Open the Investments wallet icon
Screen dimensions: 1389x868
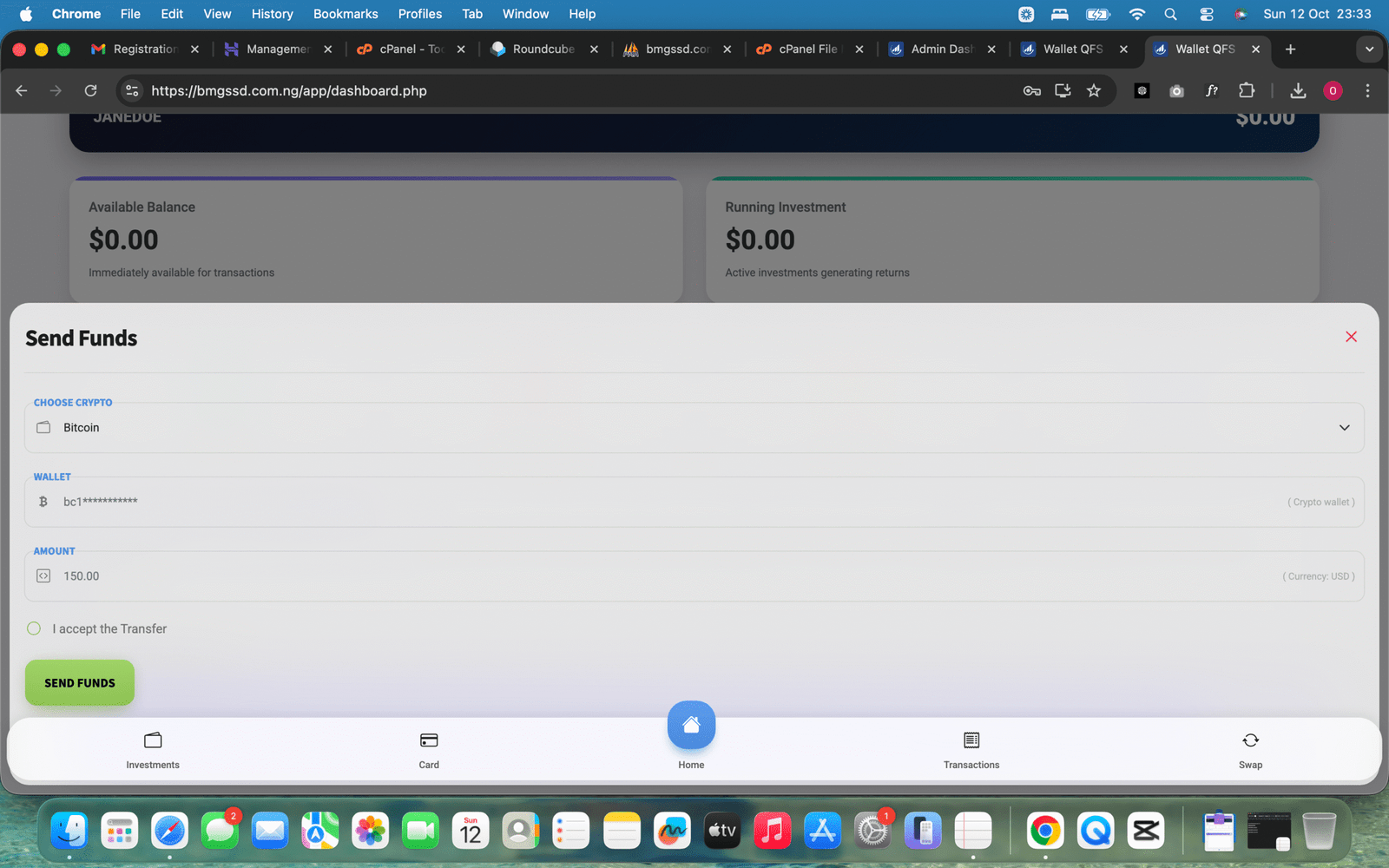pos(153,740)
